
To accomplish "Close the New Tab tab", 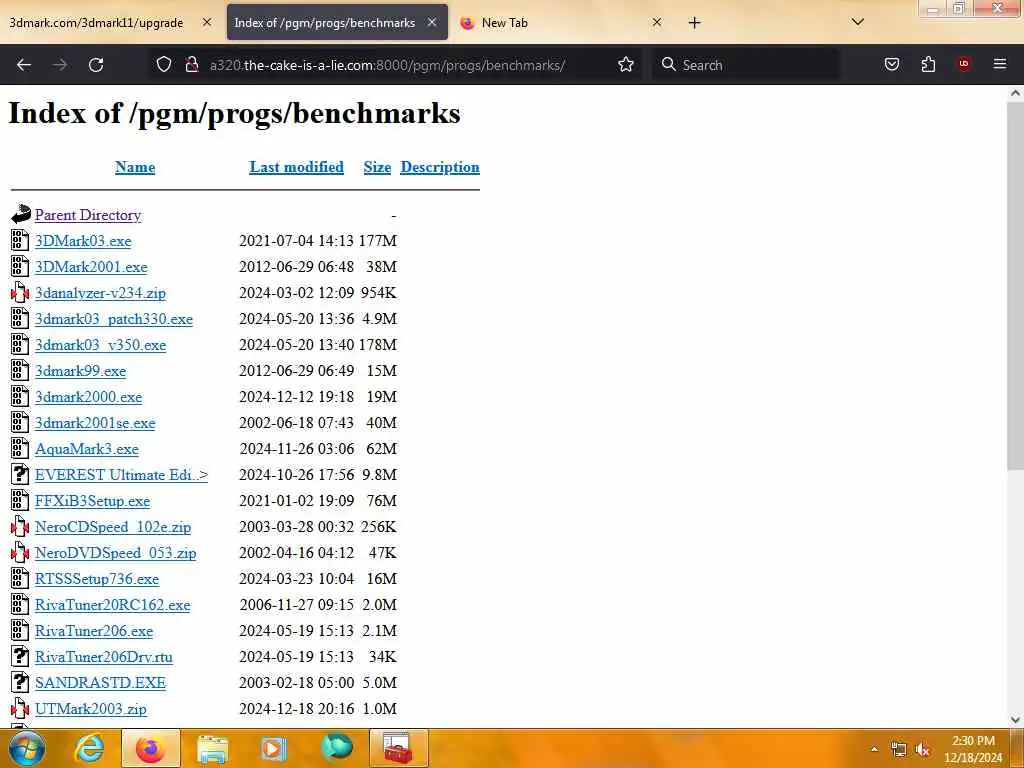I will coord(657,22).
